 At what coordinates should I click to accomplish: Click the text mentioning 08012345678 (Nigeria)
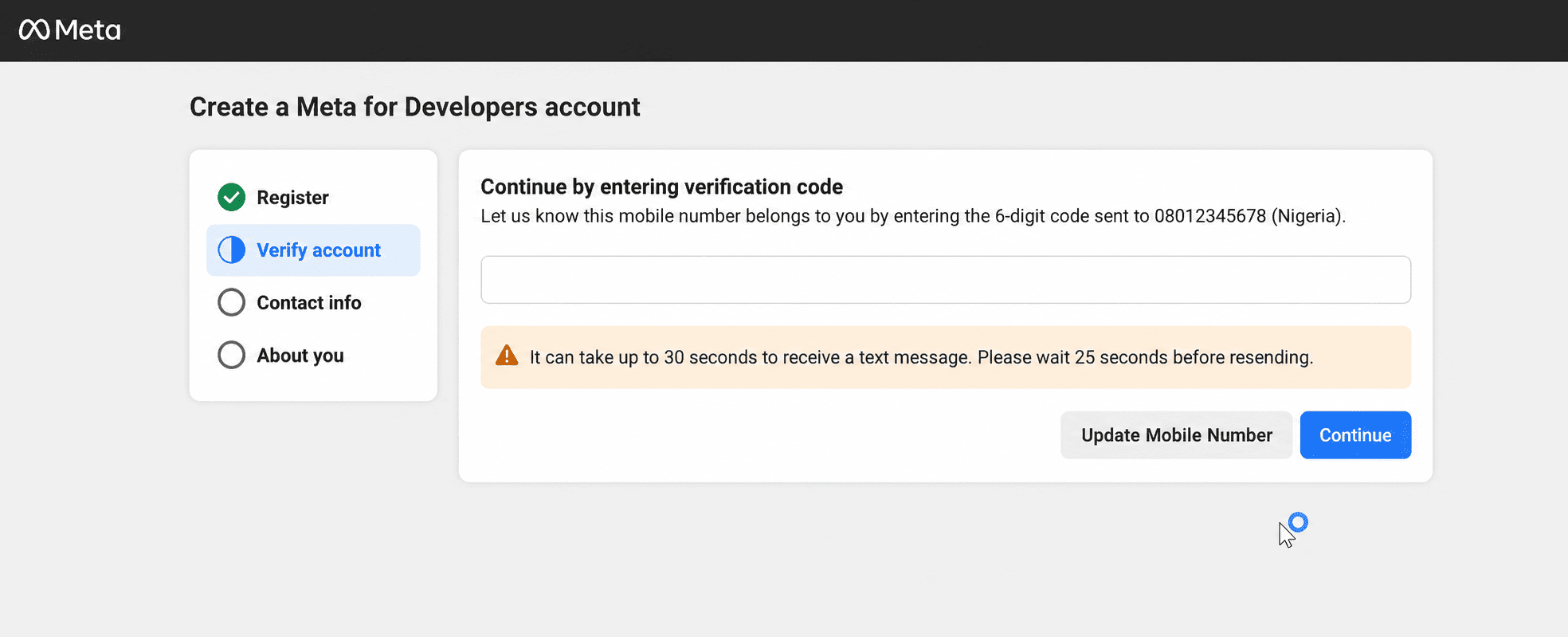click(x=913, y=216)
